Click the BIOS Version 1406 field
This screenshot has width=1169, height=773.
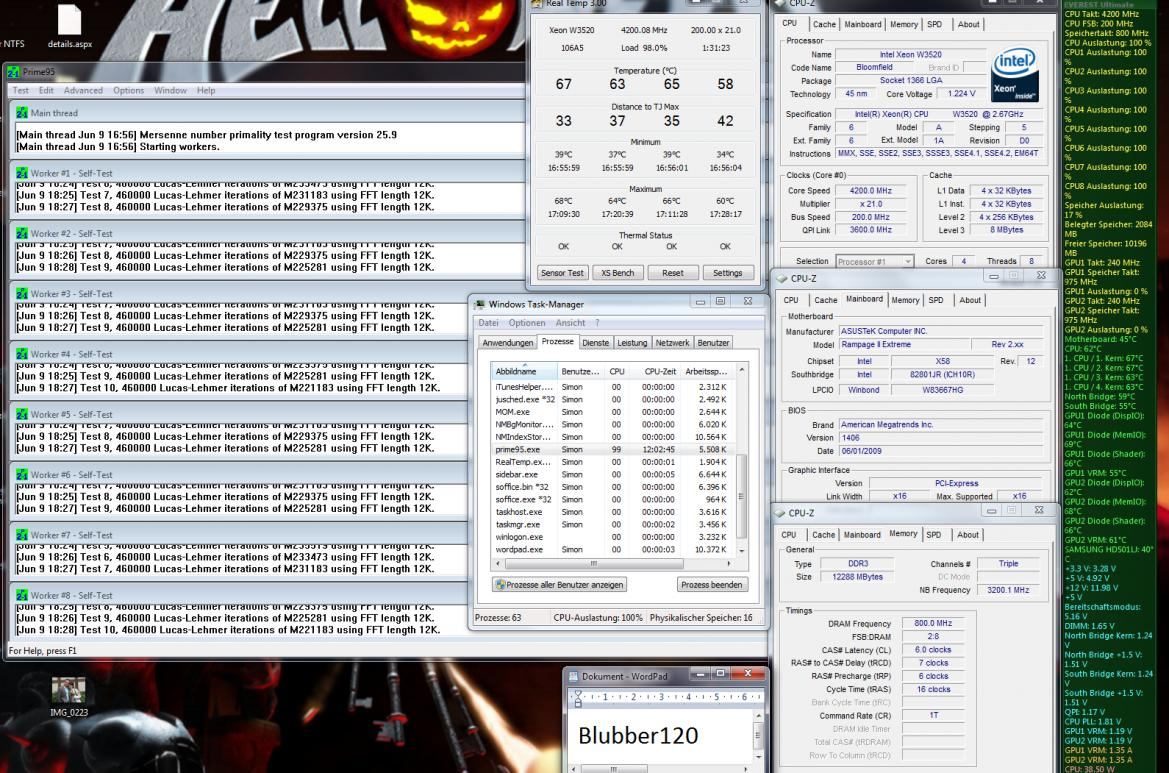click(942, 438)
